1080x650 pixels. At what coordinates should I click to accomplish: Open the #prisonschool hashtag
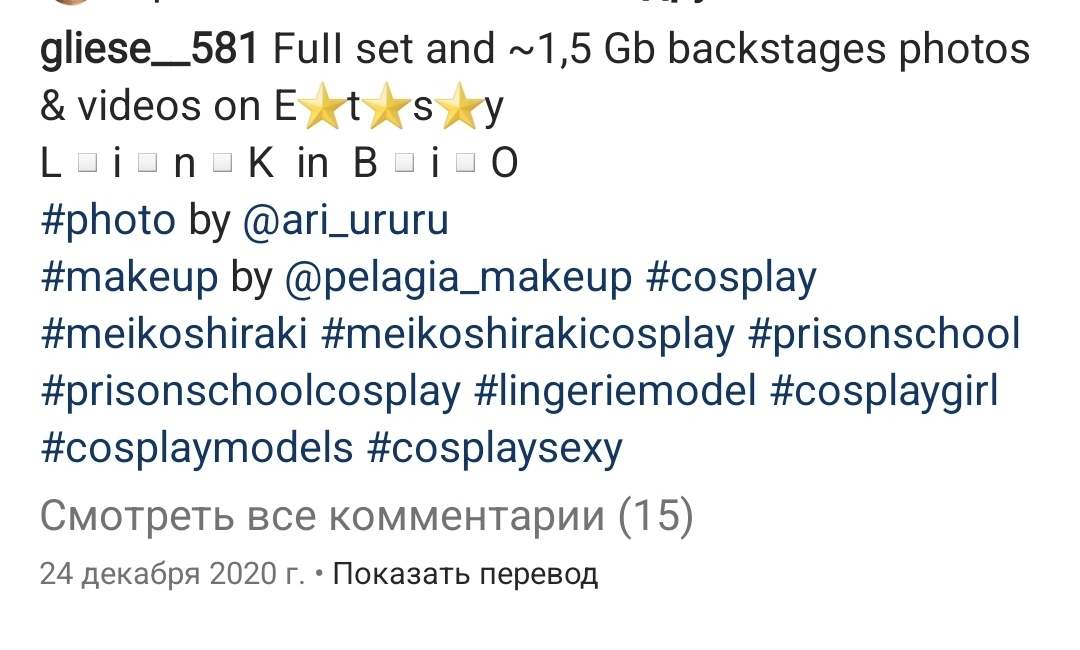pos(884,335)
